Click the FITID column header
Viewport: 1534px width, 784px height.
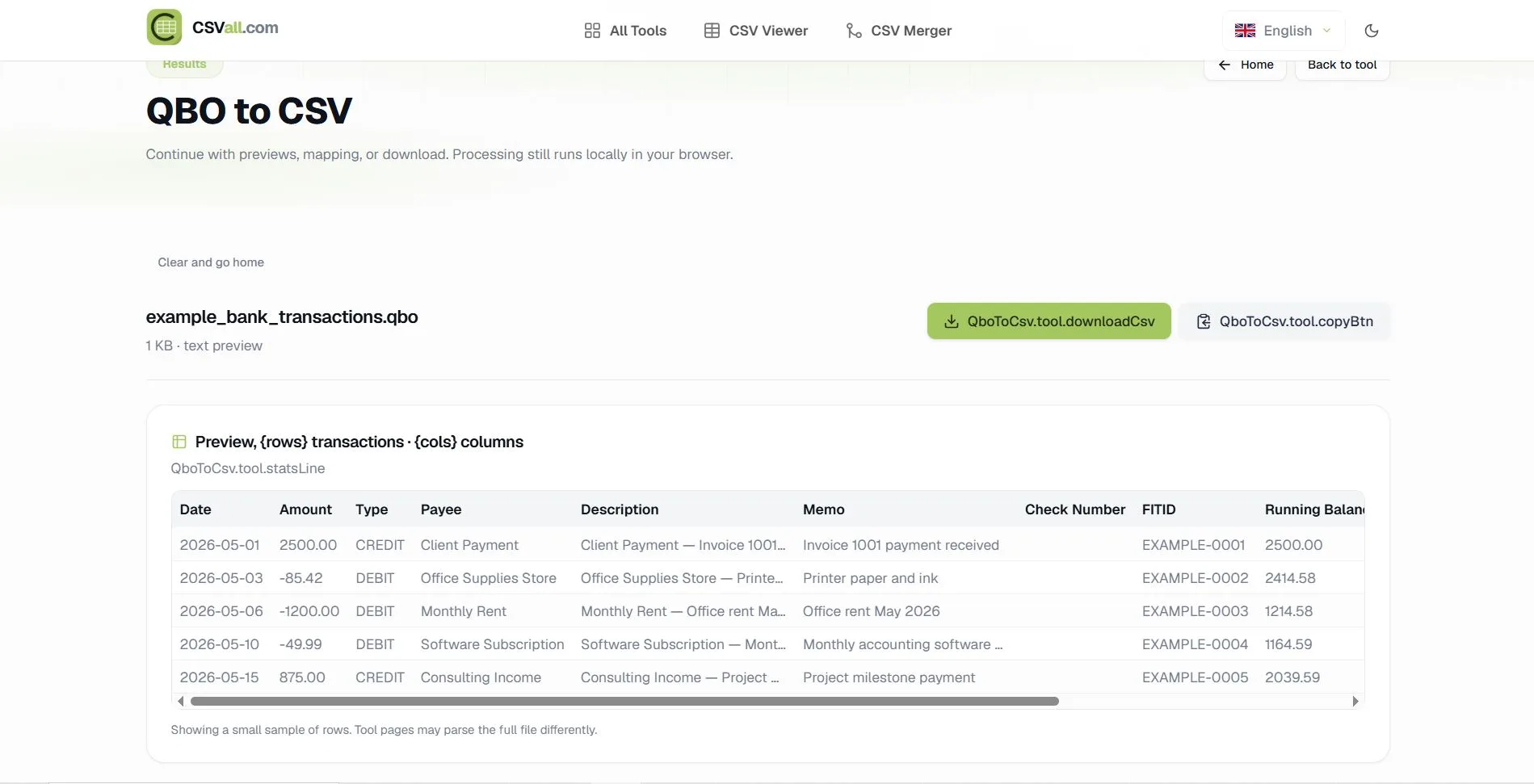coord(1158,509)
